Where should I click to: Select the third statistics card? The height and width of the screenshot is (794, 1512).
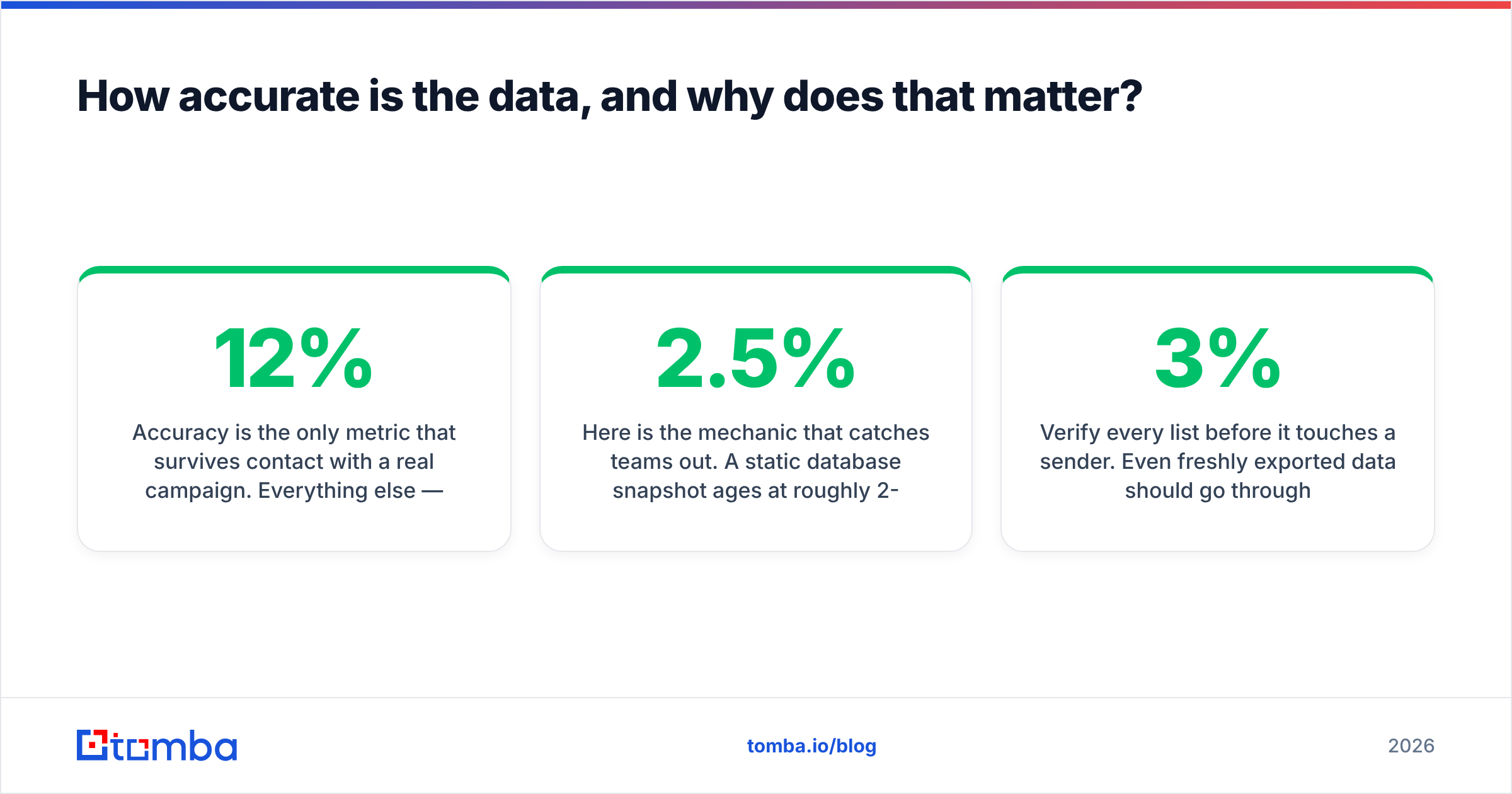1217,408
